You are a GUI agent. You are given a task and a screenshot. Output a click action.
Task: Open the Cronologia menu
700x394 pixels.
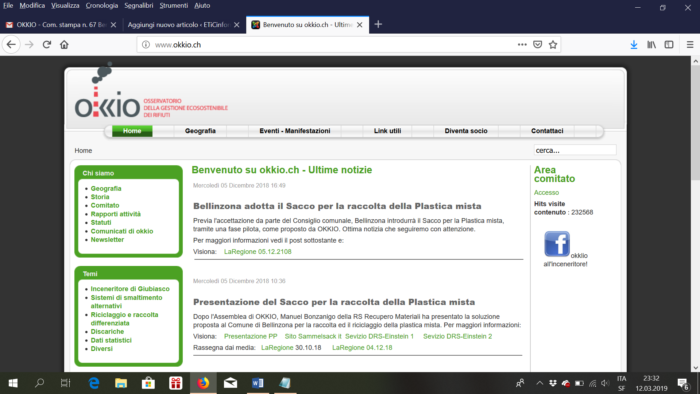point(102,5)
